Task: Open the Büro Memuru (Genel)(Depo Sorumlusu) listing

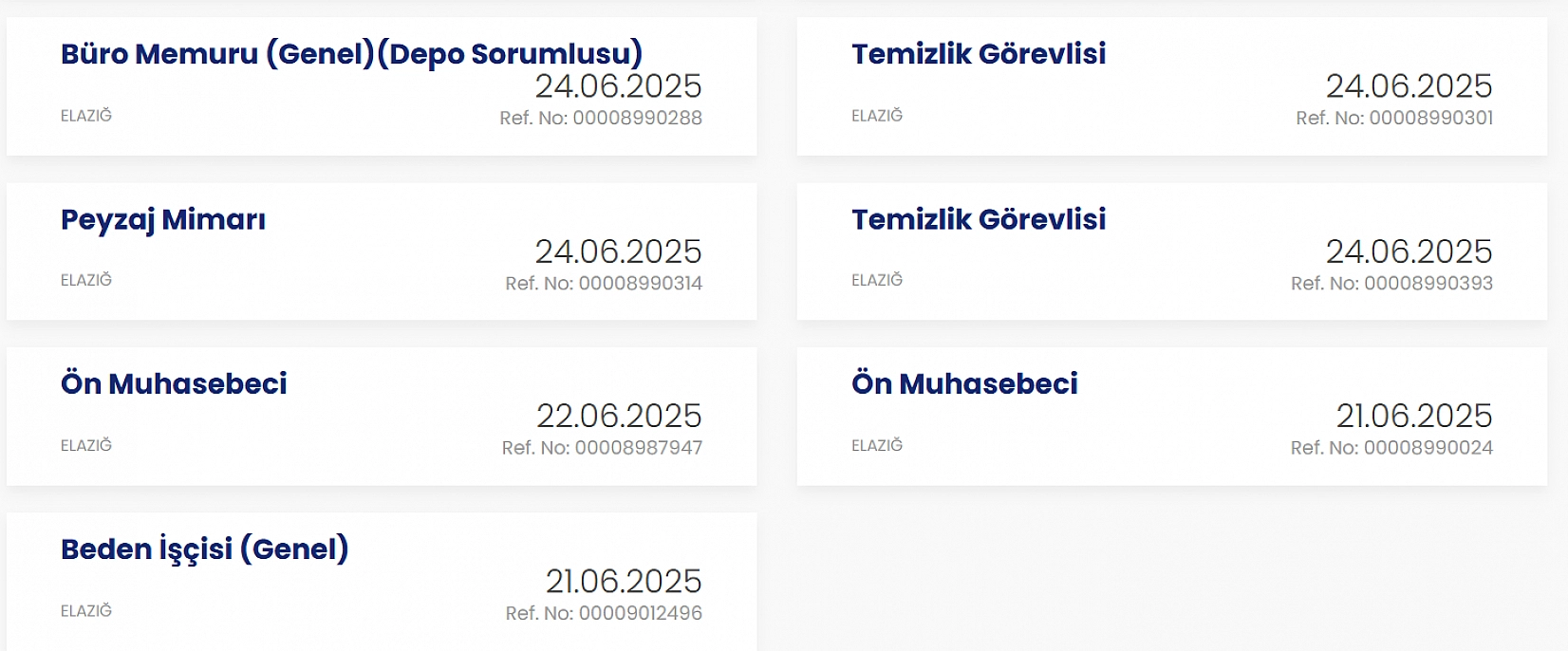Action: (351, 54)
